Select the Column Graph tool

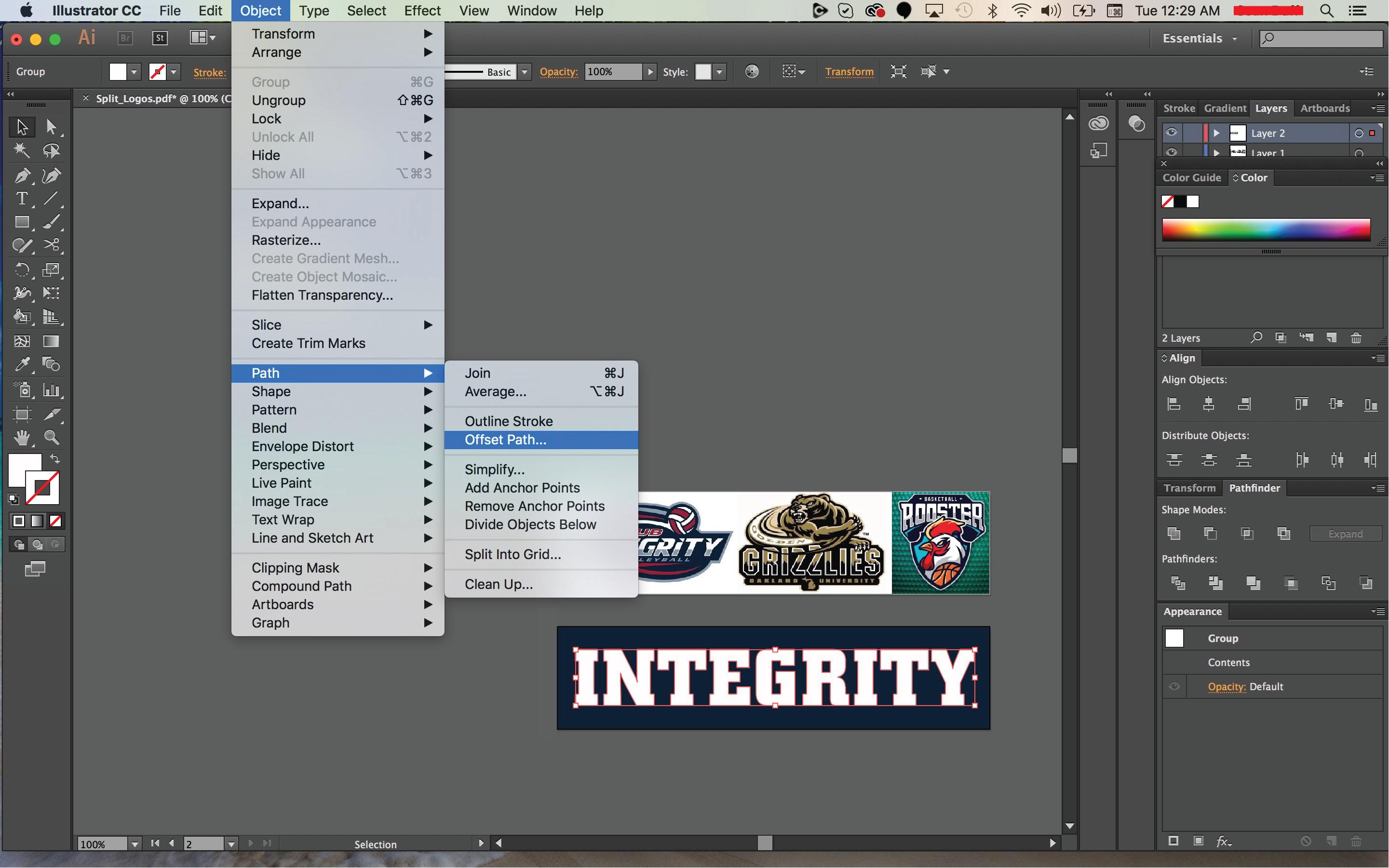[51, 390]
